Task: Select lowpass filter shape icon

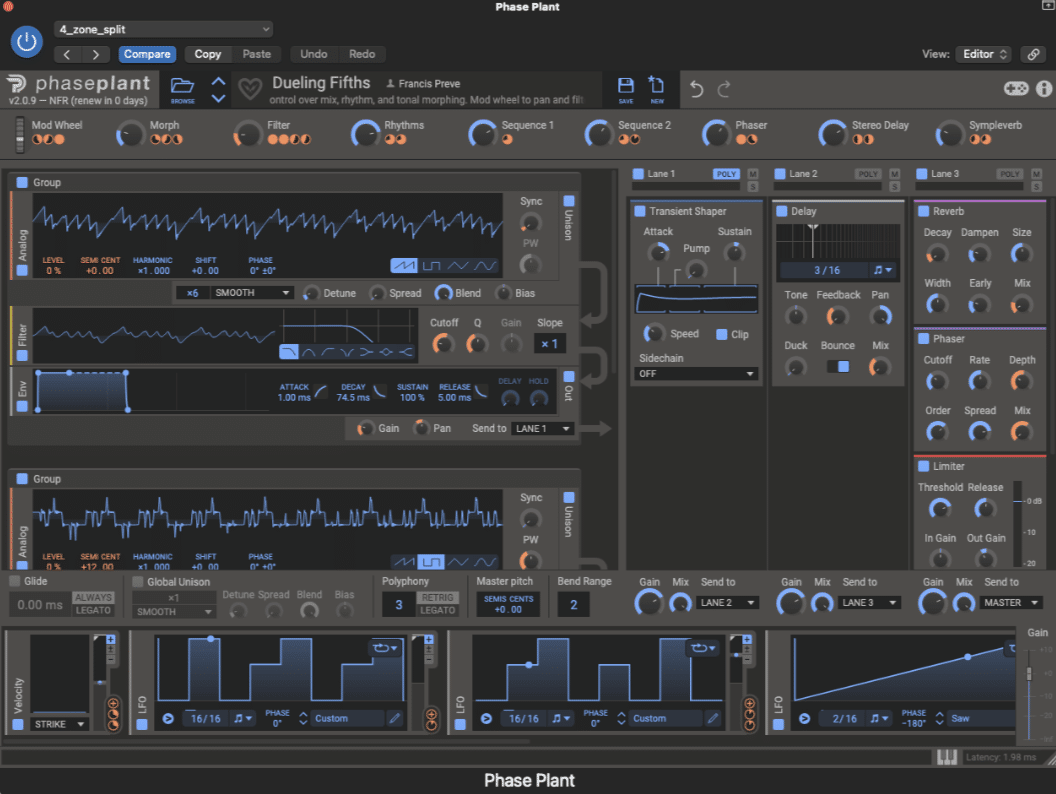Action: 289,352
